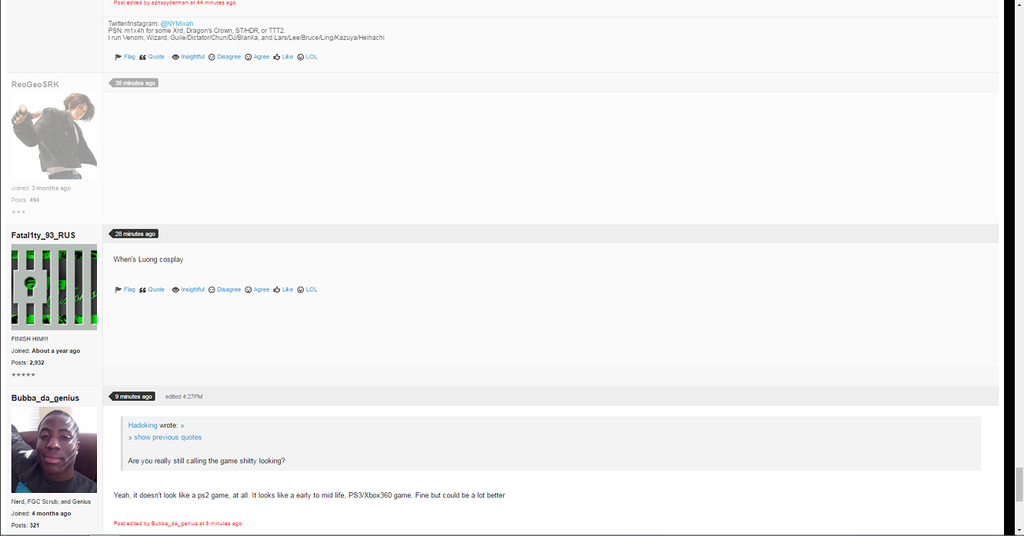Image resolution: width=1024 pixels, height=536 pixels.
Task: Click Disagree on Luong cosplay post
Action: (225, 289)
